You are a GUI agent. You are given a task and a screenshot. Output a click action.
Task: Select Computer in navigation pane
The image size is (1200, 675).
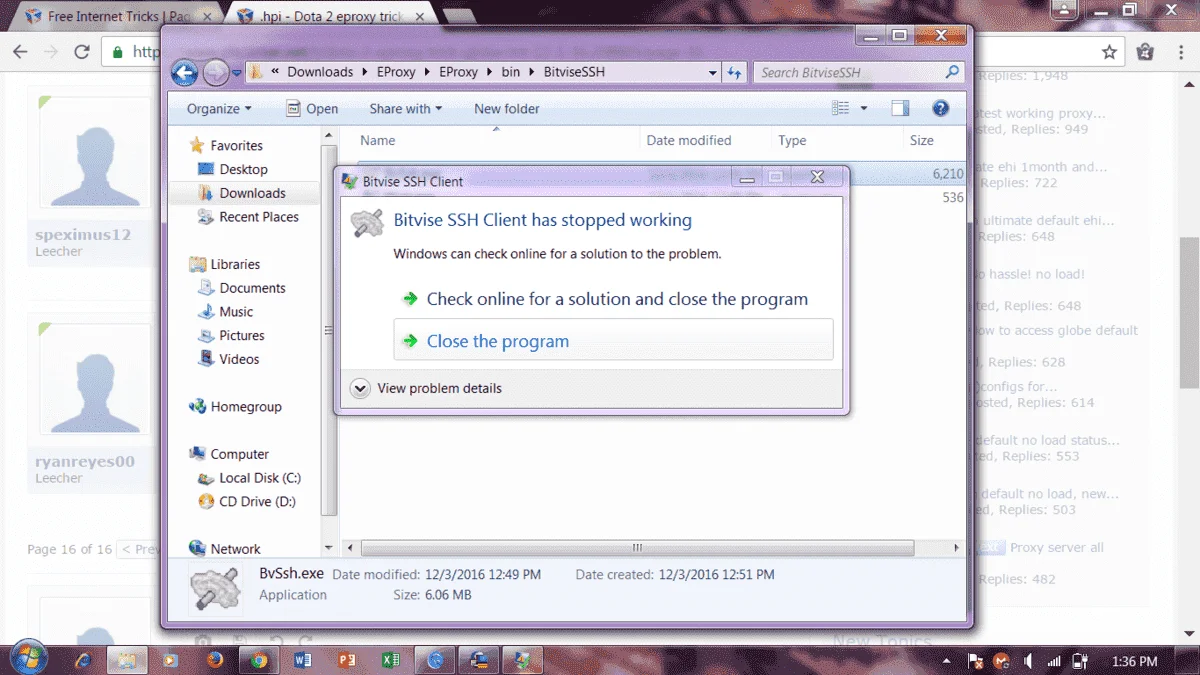click(x=239, y=454)
